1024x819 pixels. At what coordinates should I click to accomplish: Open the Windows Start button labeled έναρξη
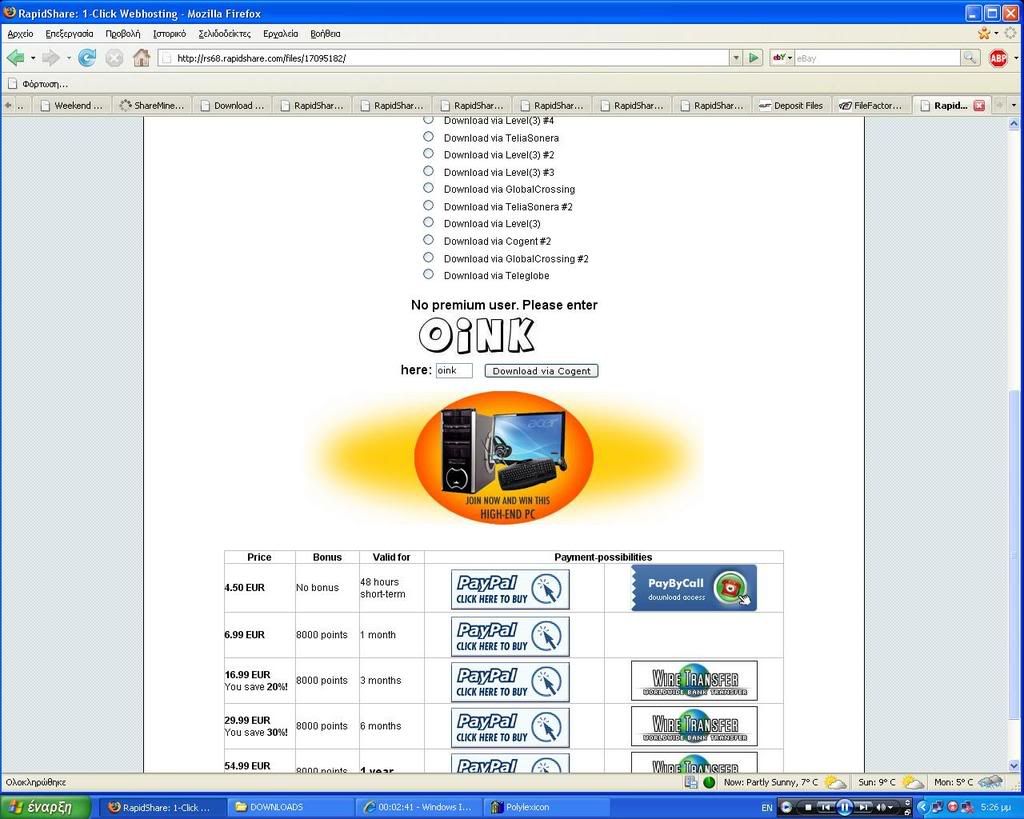pyautogui.click(x=46, y=807)
